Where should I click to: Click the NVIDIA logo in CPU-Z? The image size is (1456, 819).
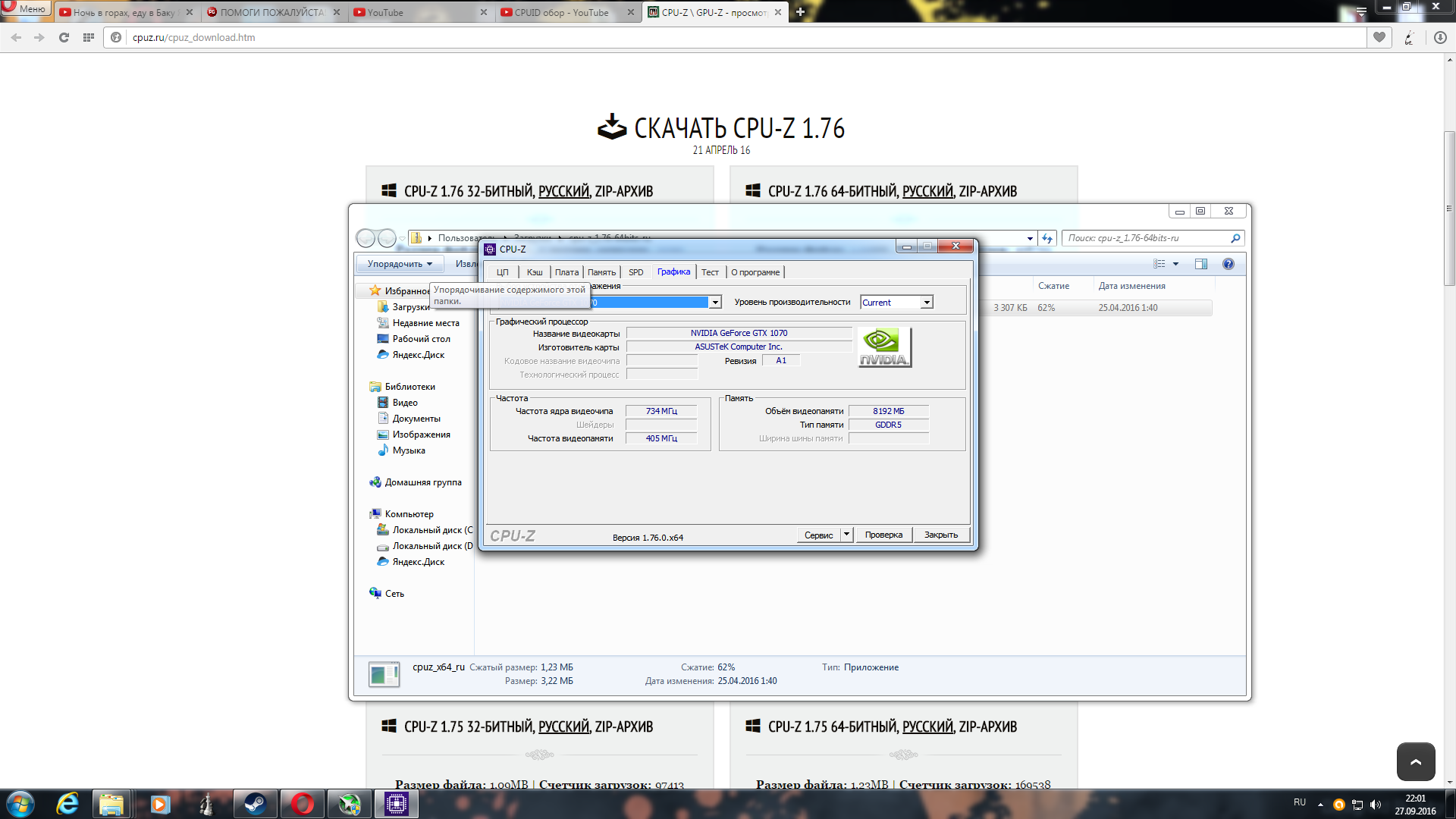pyautogui.click(x=884, y=347)
